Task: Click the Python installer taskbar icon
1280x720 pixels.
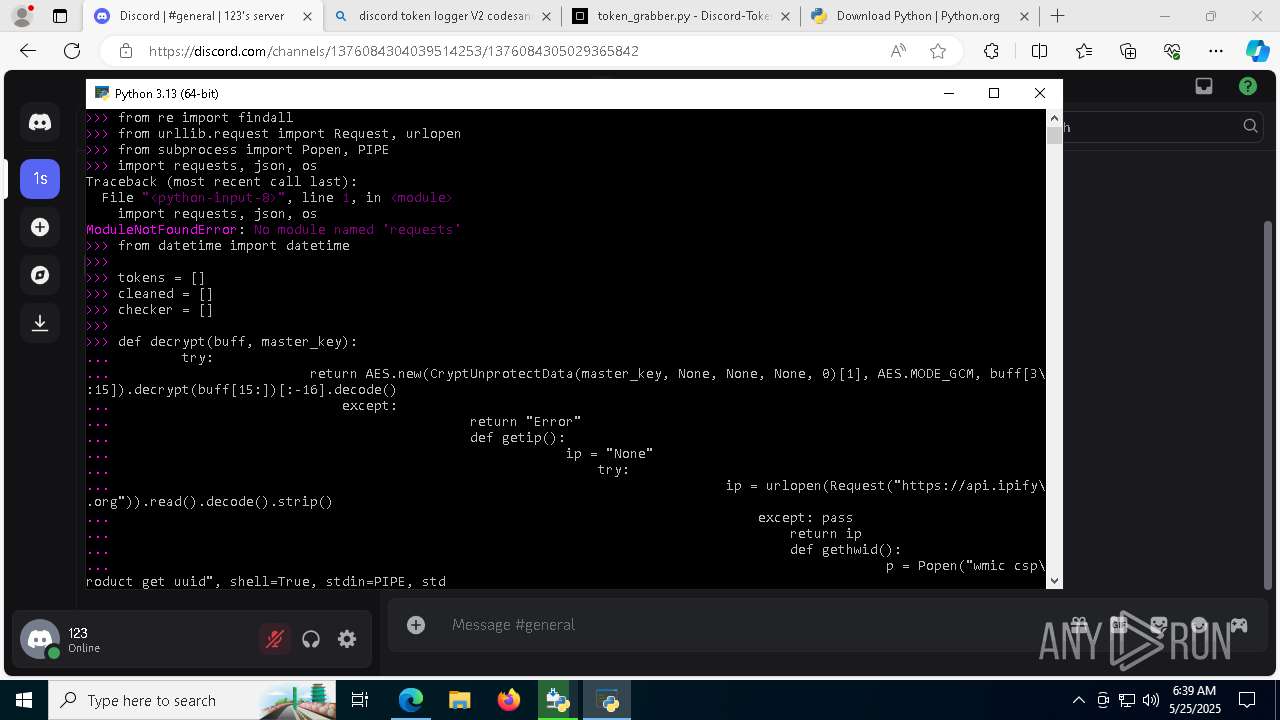Action: pyautogui.click(x=558, y=700)
